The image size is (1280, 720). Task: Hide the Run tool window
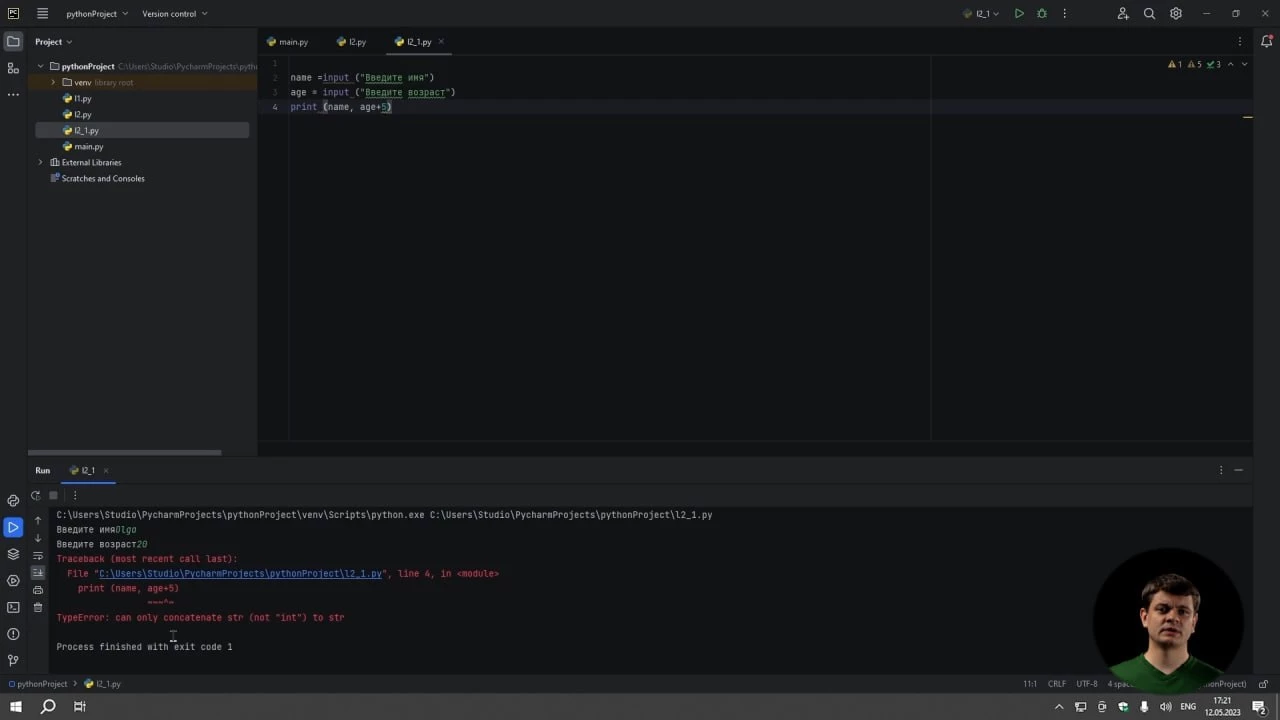(x=1238, y=470)
